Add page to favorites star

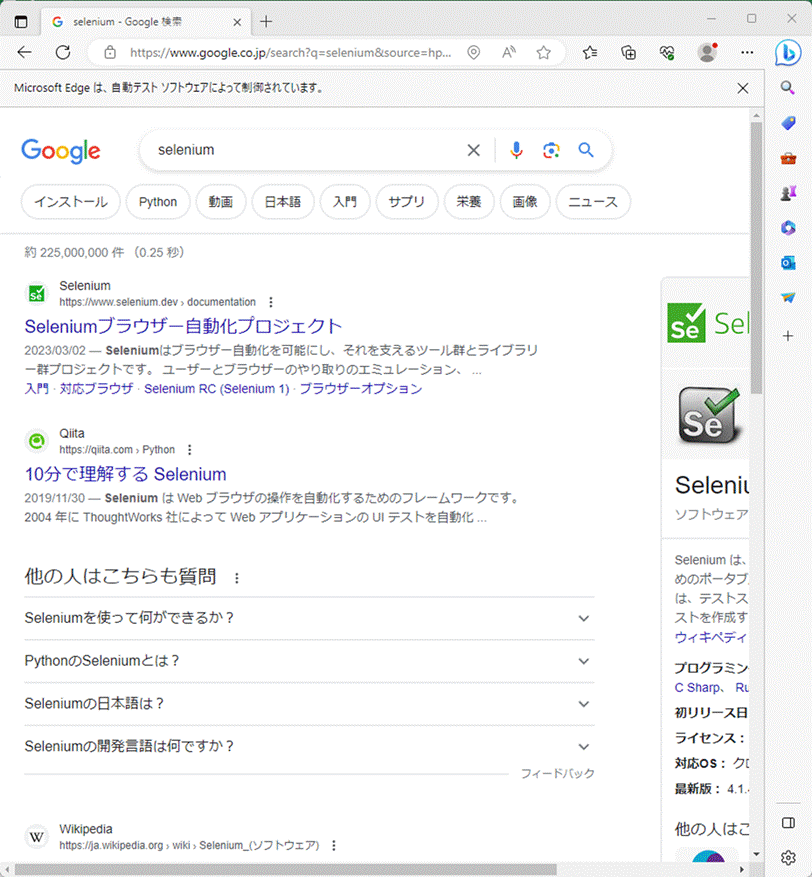click(544, 53)
